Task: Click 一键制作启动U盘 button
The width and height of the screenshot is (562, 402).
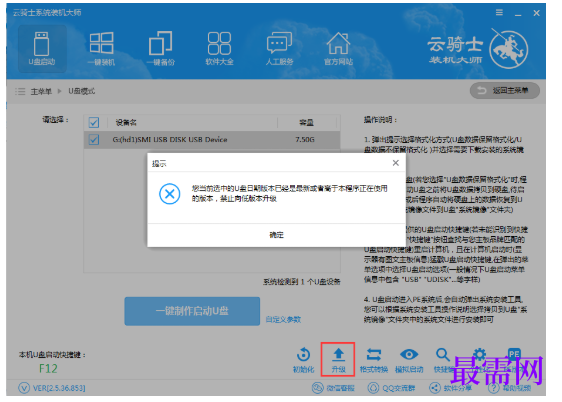Action: click(192, 311)
